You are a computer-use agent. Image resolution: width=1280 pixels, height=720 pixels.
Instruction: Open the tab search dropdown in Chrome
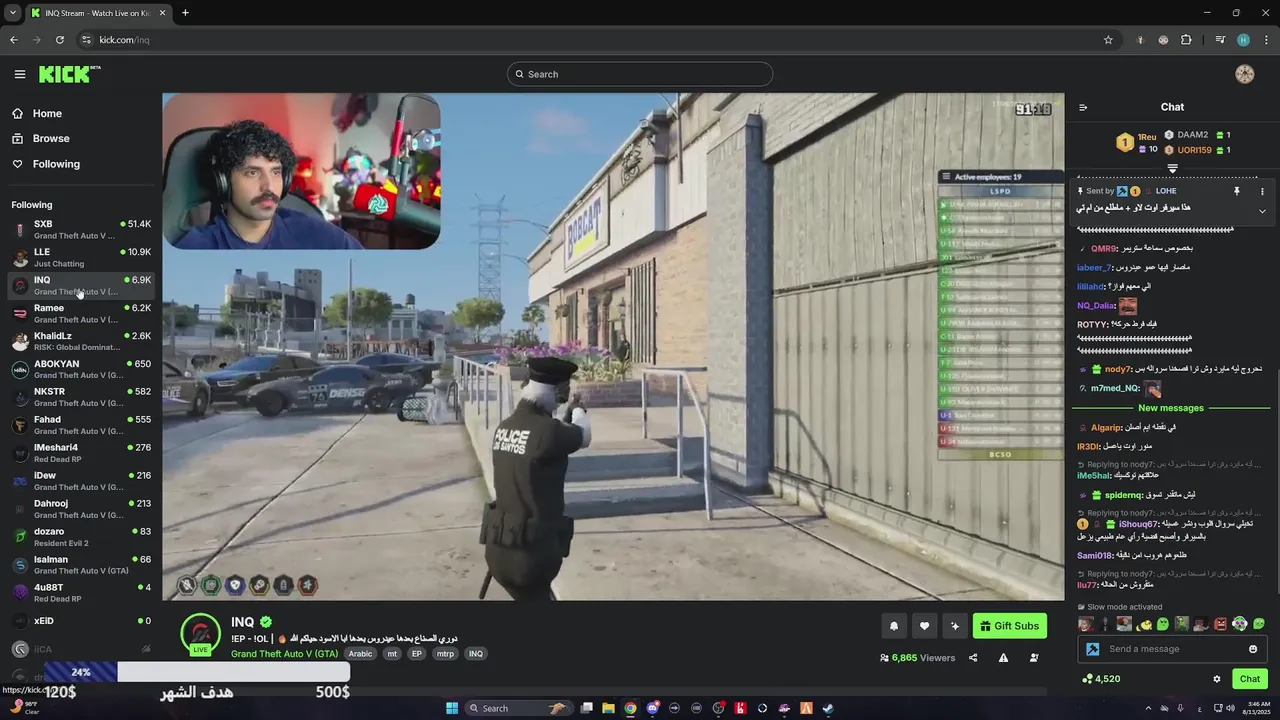pos(14,13)
